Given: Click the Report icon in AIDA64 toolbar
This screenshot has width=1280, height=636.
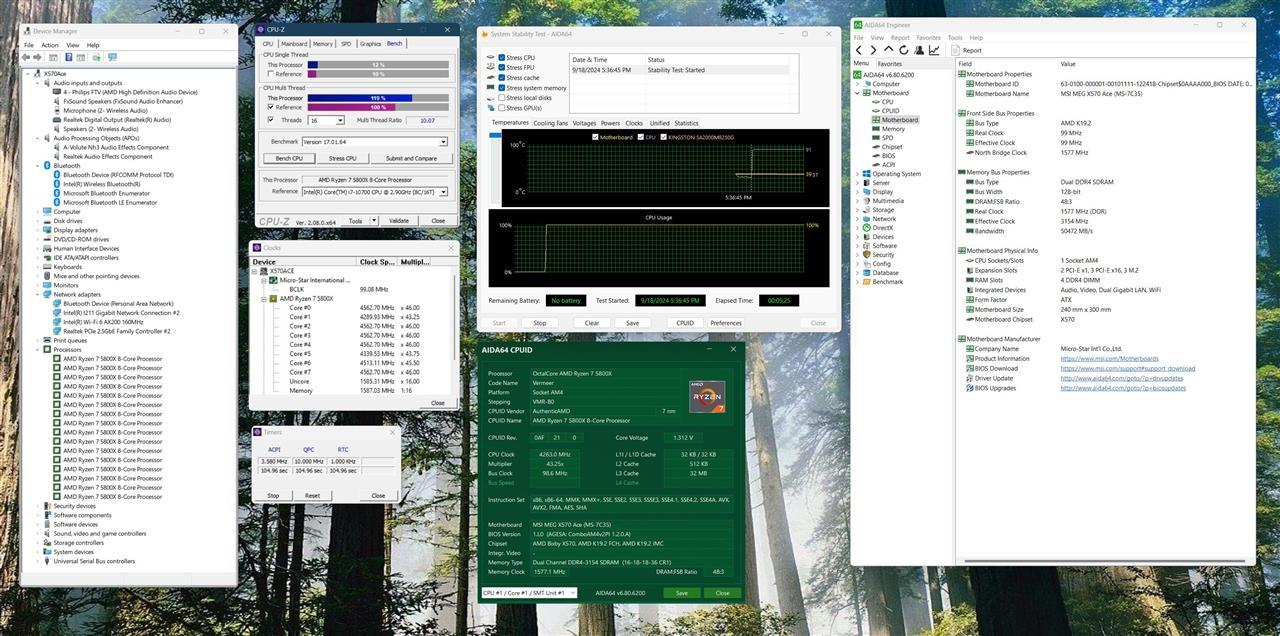Looking at the screenshot, I should [x=956, y=50].
